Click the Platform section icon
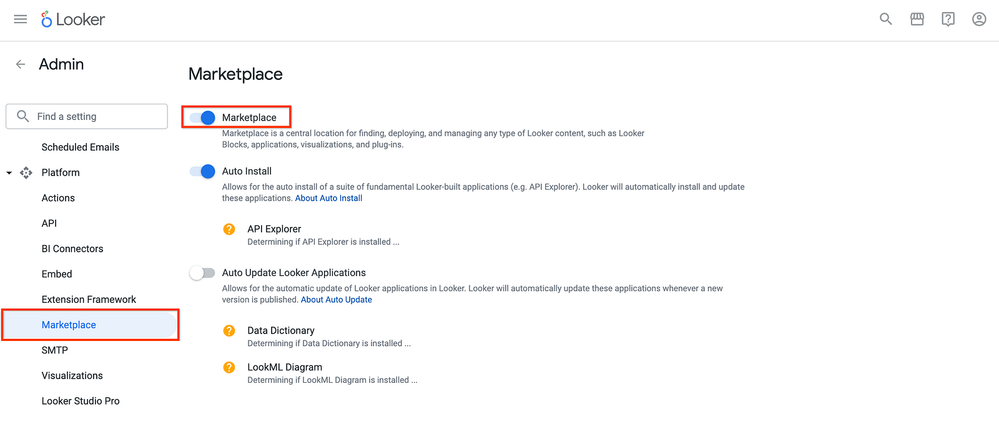 point(26,173)
